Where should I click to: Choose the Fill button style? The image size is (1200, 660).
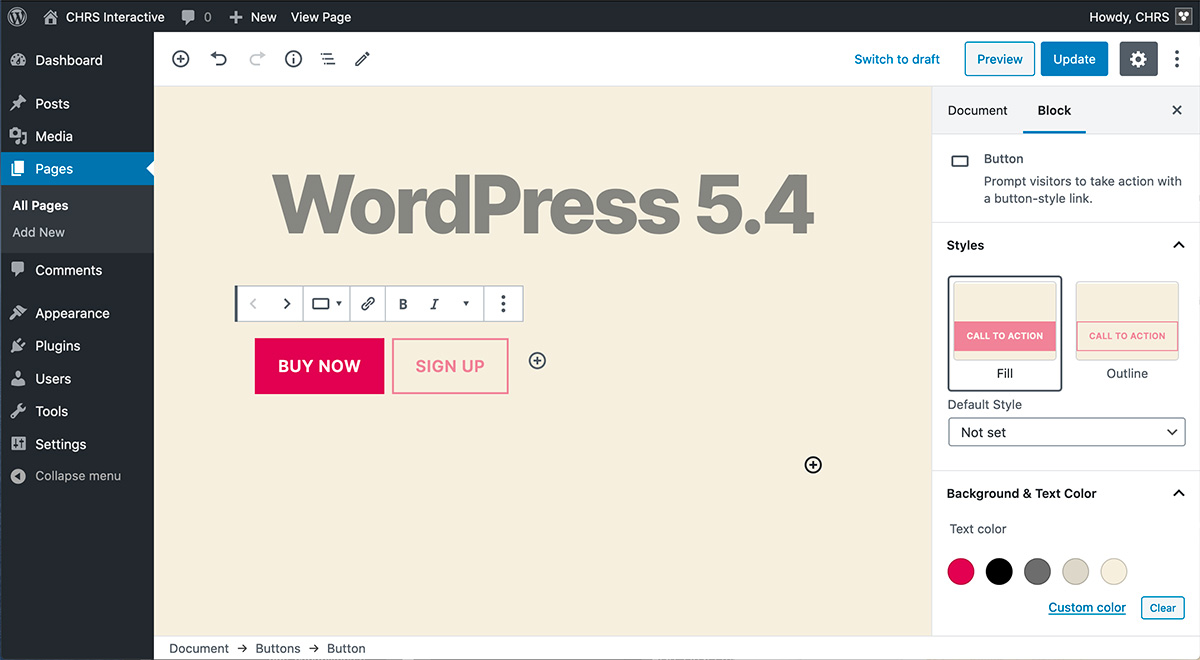click(x=1005, y=333)
